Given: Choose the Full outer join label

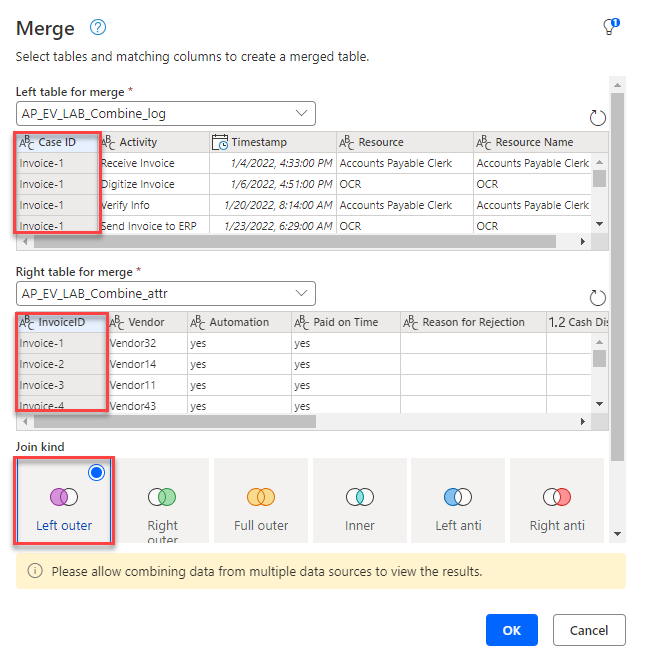Looking at the screenshot, I should point(261,526).
